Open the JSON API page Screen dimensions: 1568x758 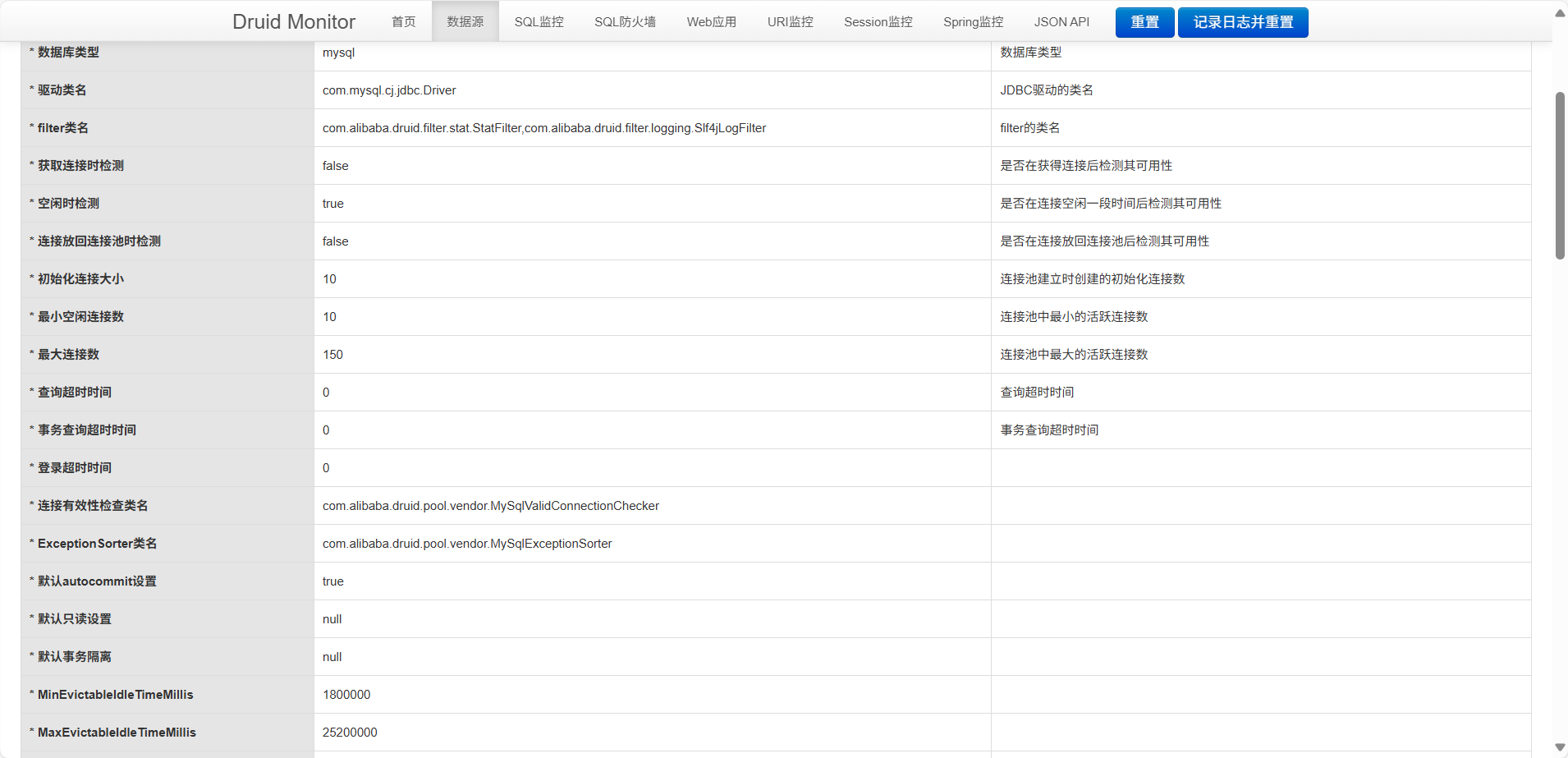click(1061, 22)
